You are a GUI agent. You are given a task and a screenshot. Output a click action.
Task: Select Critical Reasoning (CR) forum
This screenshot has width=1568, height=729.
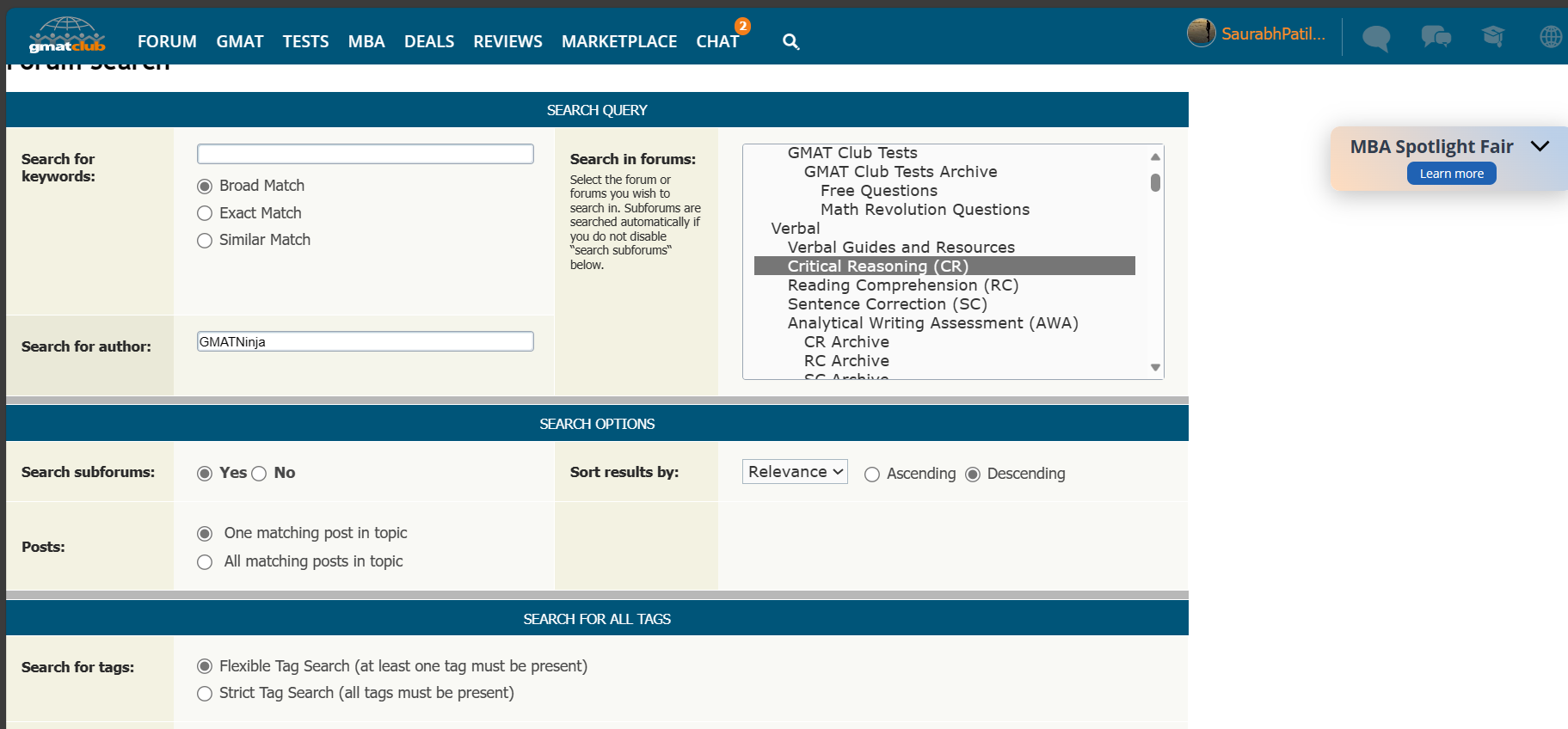tap(944, 266)
